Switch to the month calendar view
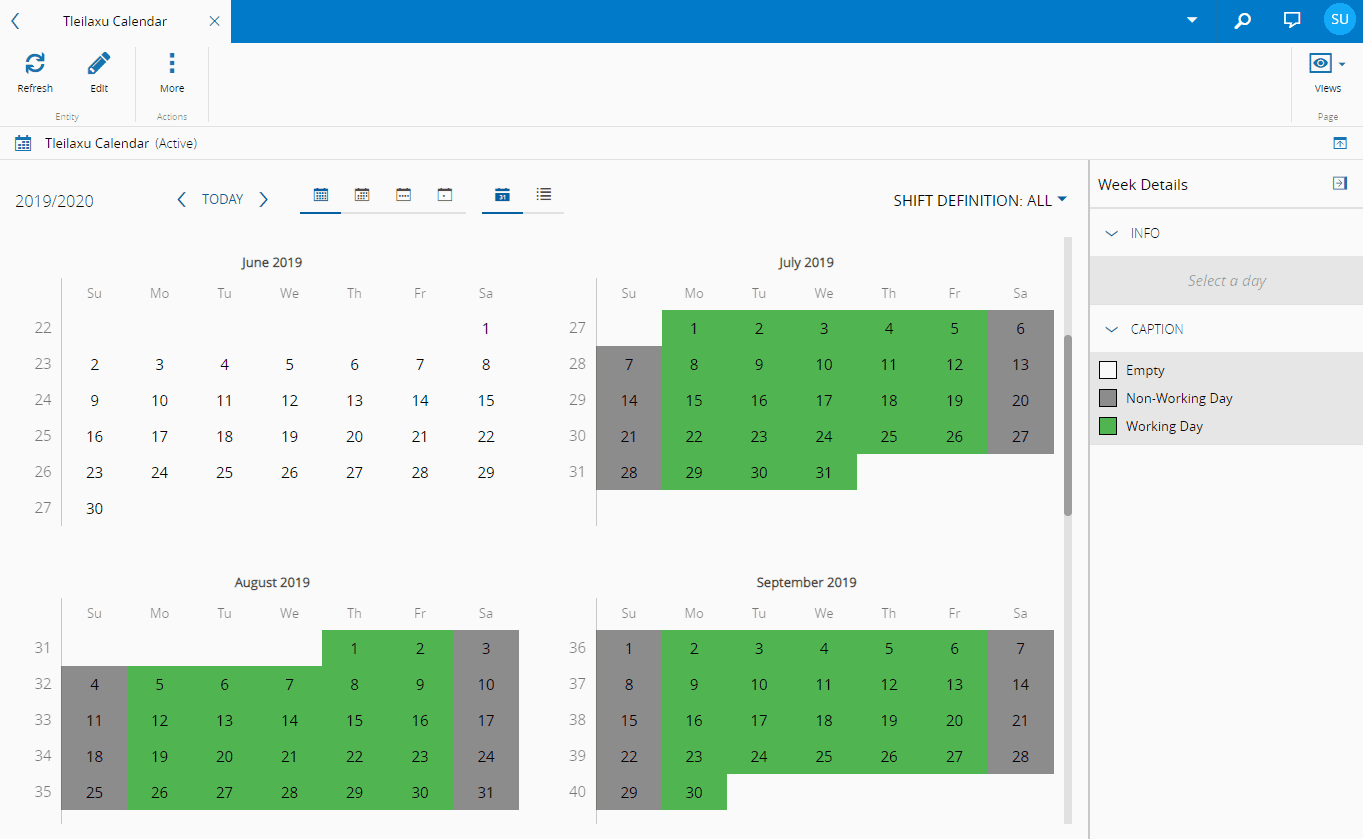This screenshot has width=1363, height=839. [x=362, y=195]
